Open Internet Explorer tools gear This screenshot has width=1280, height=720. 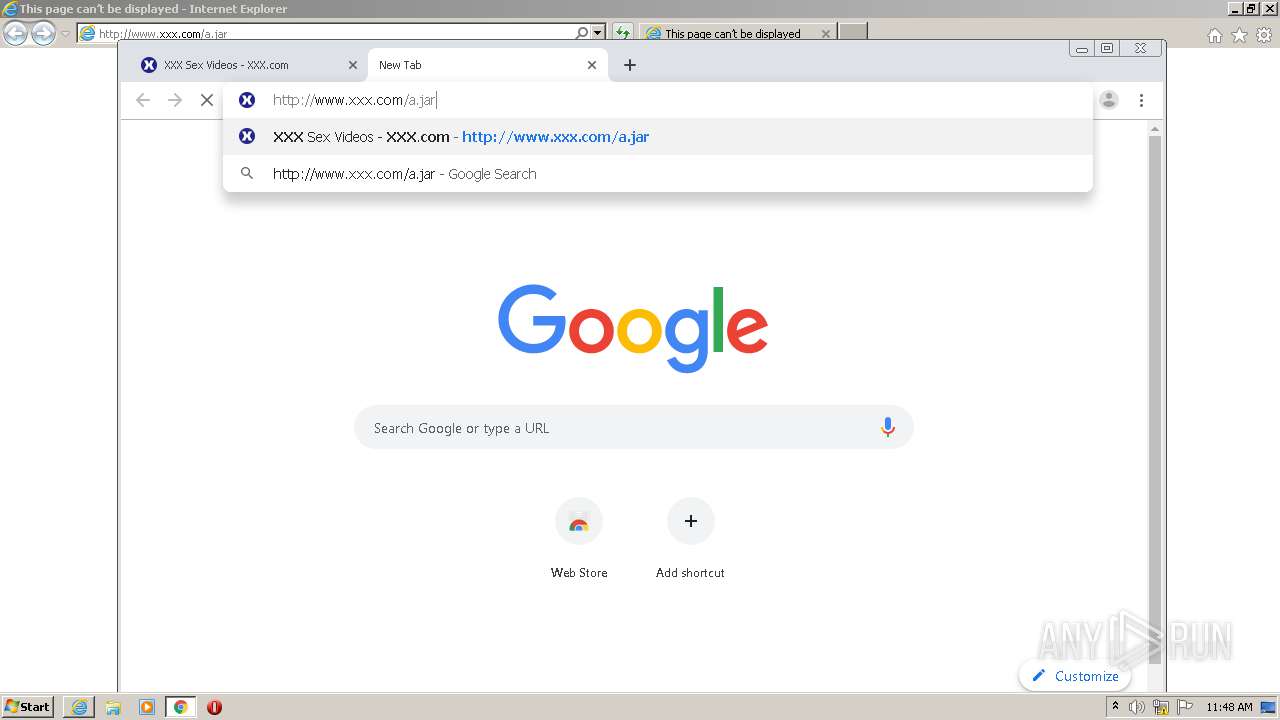1264,35
